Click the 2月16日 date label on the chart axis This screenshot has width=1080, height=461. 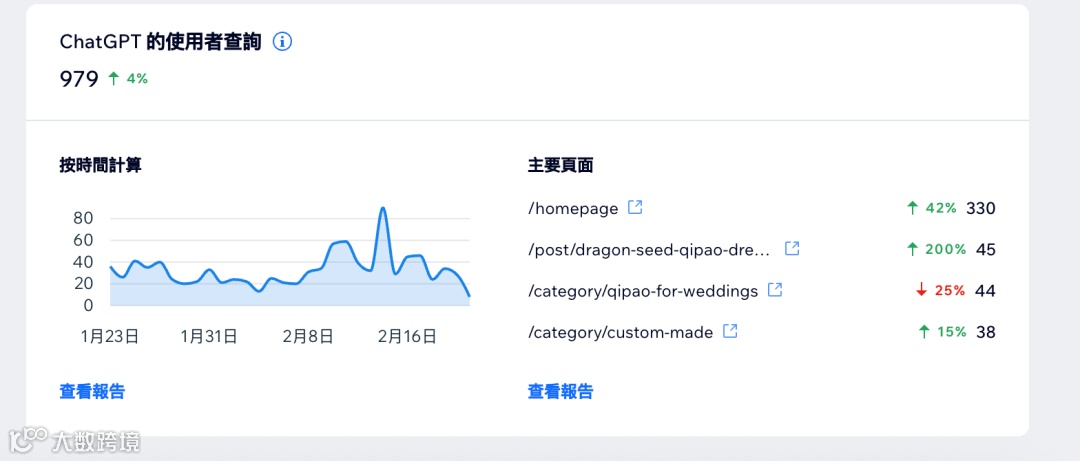coord(407,336)
